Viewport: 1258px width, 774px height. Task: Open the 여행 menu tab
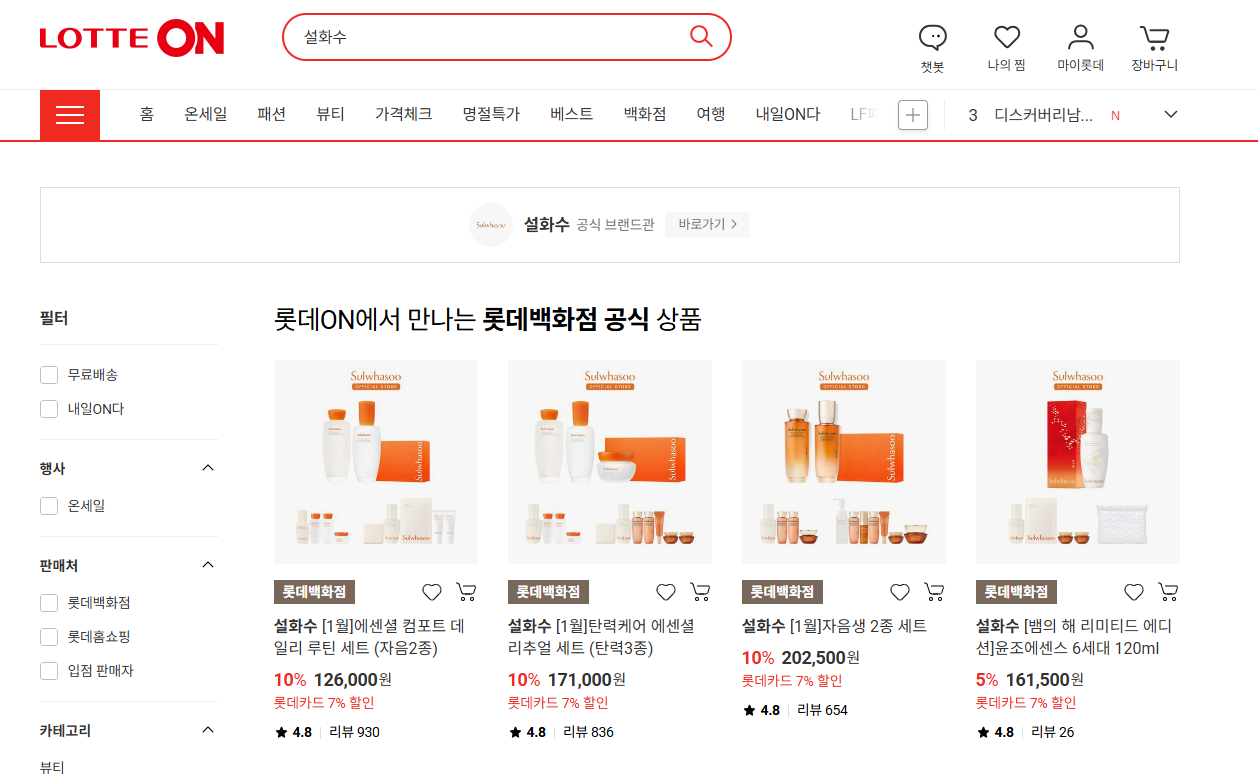[x=711, y=114]
